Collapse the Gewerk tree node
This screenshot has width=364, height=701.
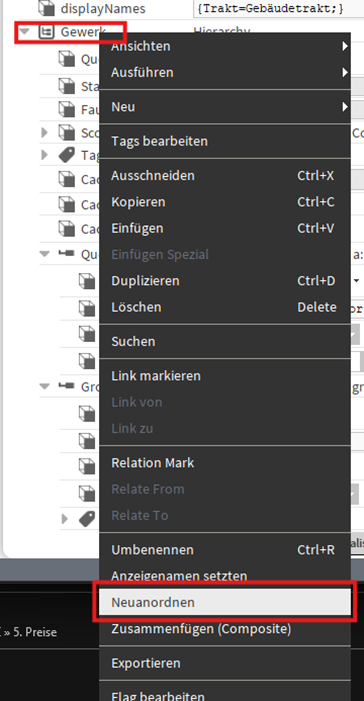25,32
